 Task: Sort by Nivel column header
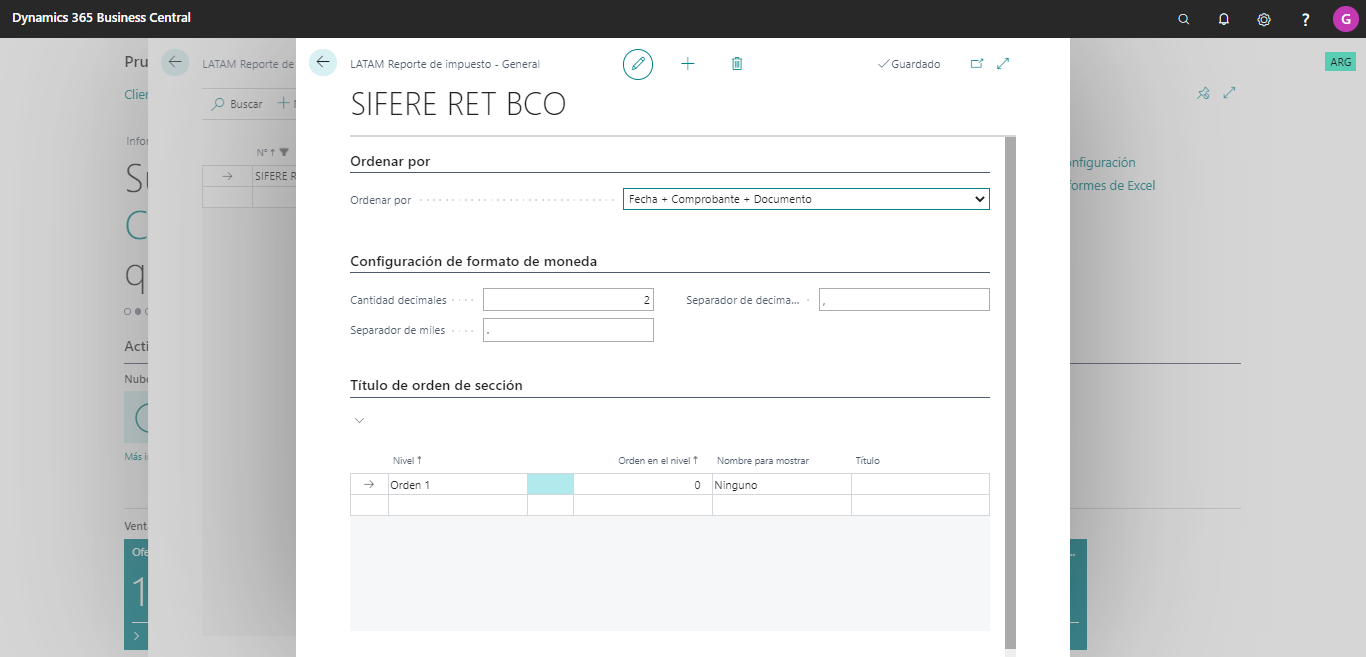(407, 461)
